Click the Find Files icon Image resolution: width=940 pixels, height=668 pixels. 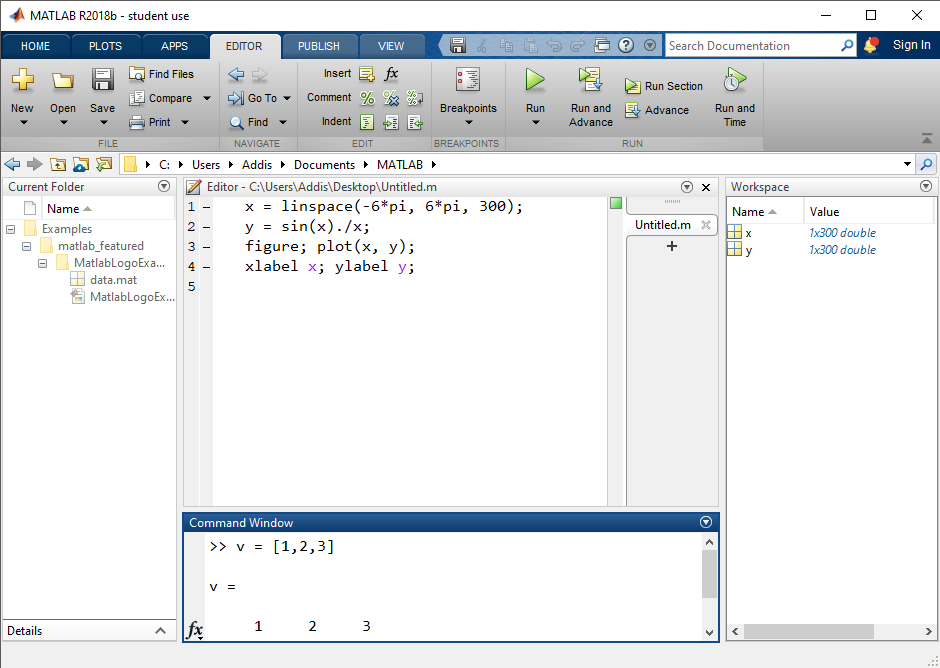point(138,74)
